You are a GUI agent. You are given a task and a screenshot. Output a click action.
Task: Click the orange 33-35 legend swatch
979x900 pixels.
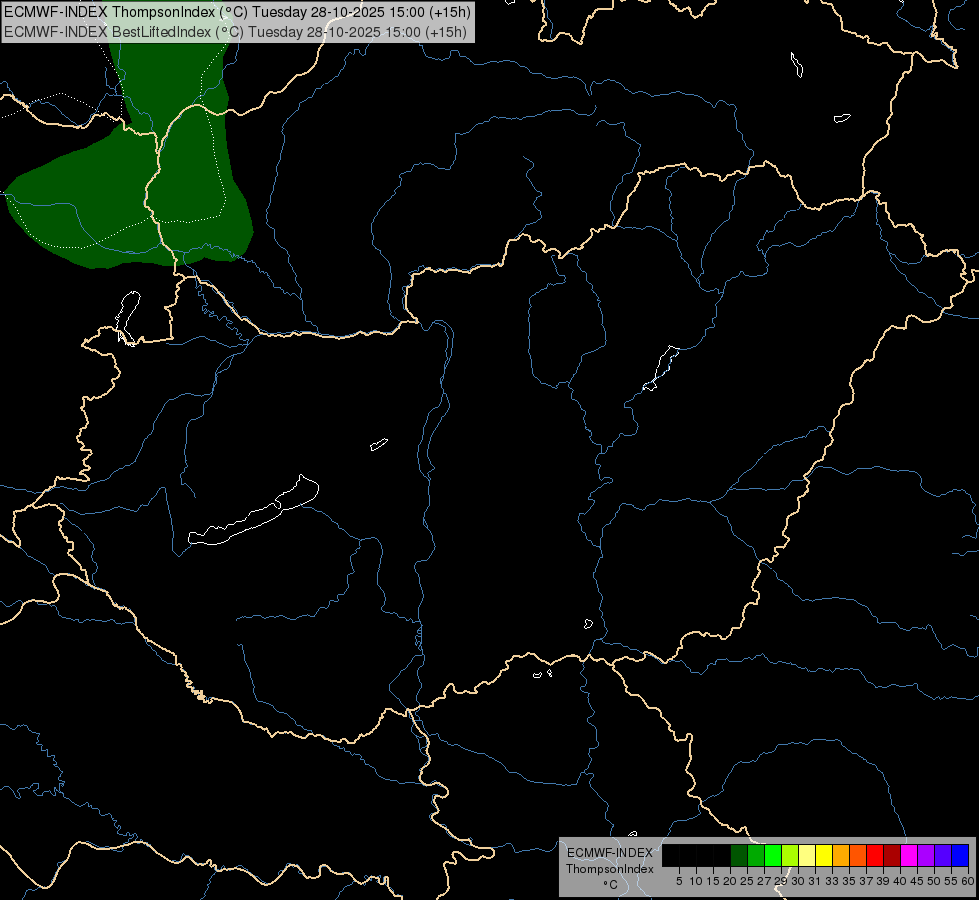[841, 855]
